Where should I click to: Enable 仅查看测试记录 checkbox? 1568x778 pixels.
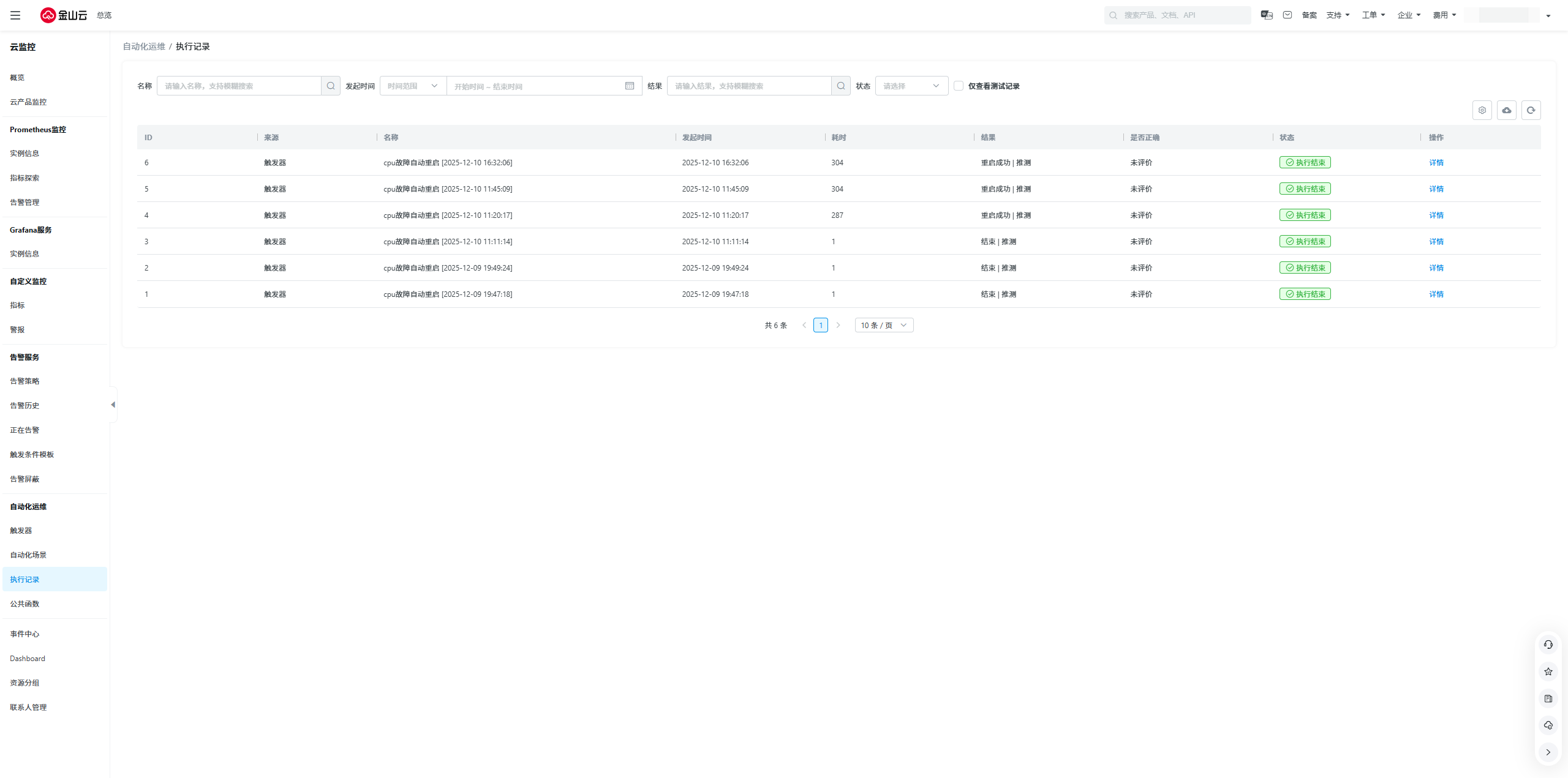(x=959, y=86)
